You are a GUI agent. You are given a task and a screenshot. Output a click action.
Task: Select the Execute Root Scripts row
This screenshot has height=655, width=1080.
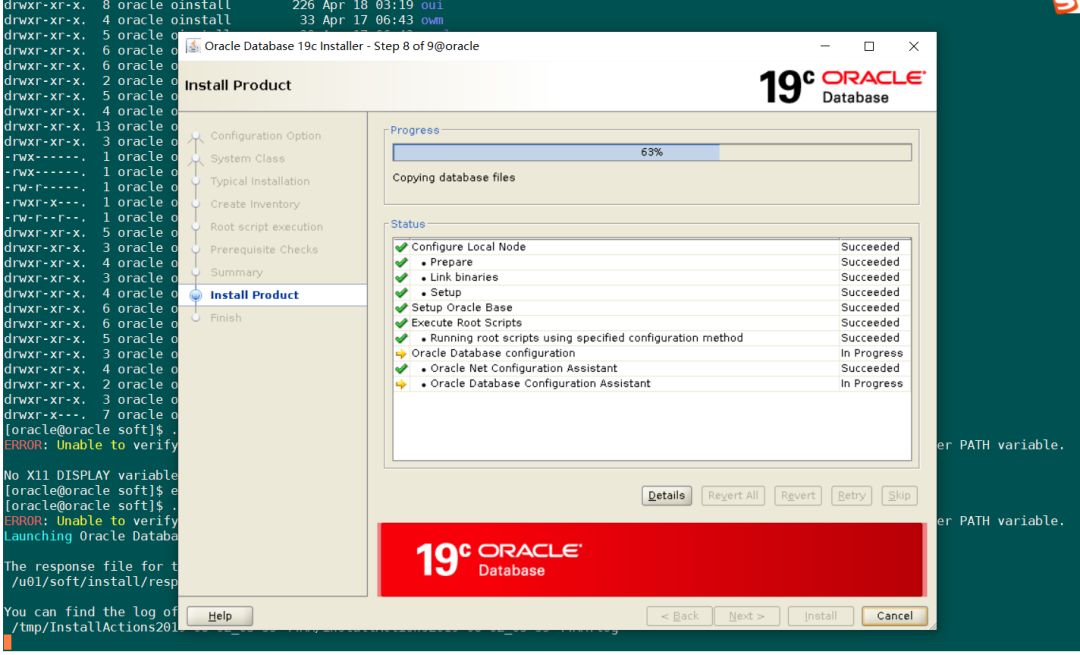(x=652, y=322)
